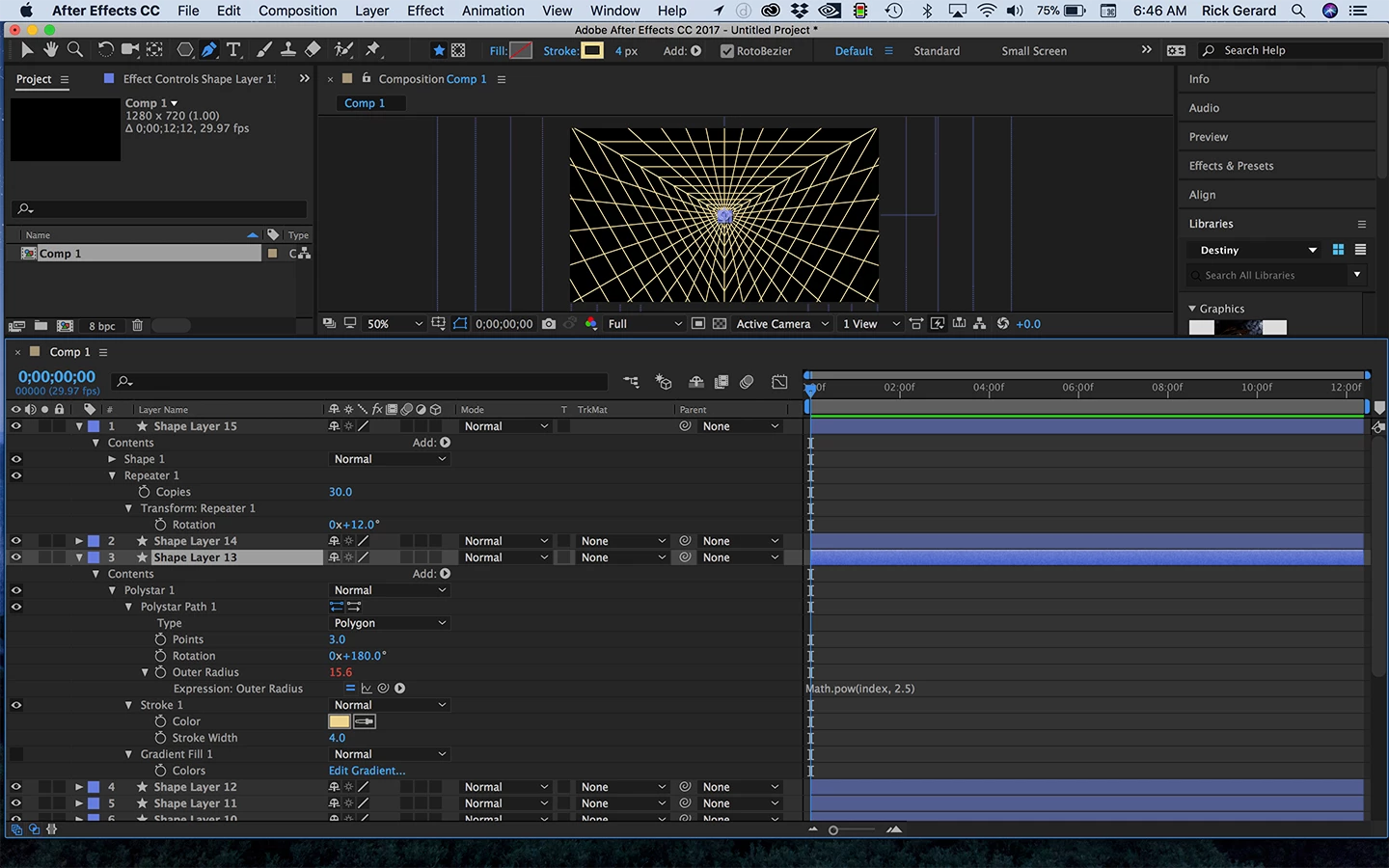Select the Hand tool
This screenshot has height=868, width=1389.
[49, 50]
